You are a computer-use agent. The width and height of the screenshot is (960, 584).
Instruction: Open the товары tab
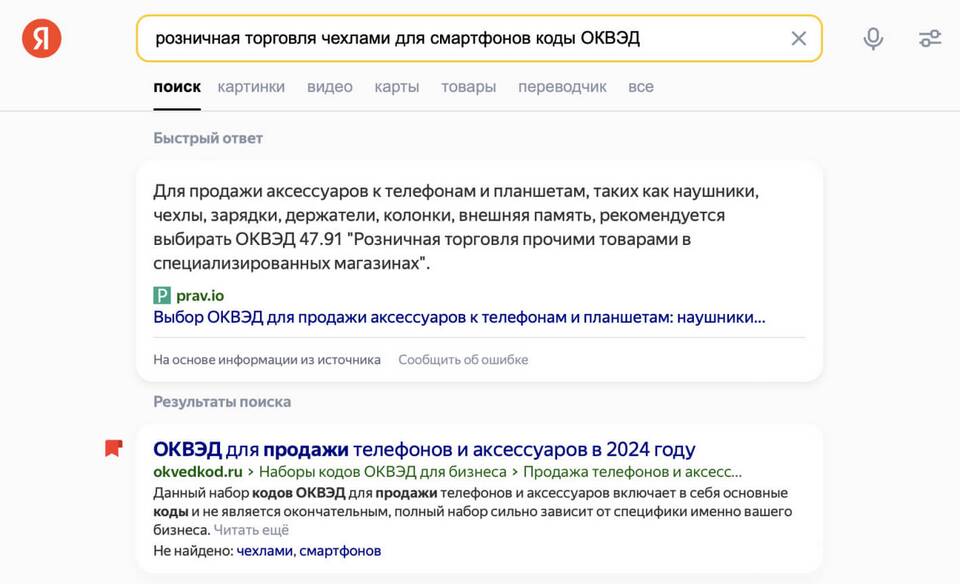click(468, 87)
